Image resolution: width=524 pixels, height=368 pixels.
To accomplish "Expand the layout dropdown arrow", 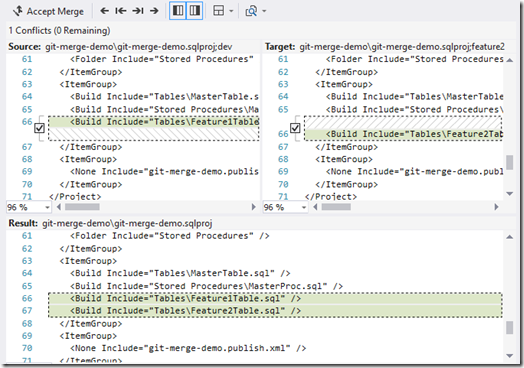I will 231,11.
